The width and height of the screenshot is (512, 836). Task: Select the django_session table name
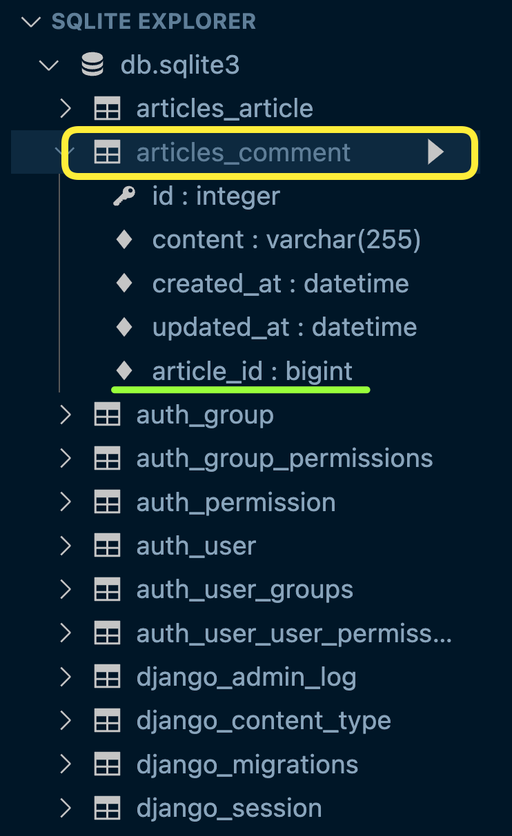pyautogui.click(x=229, y=808)
